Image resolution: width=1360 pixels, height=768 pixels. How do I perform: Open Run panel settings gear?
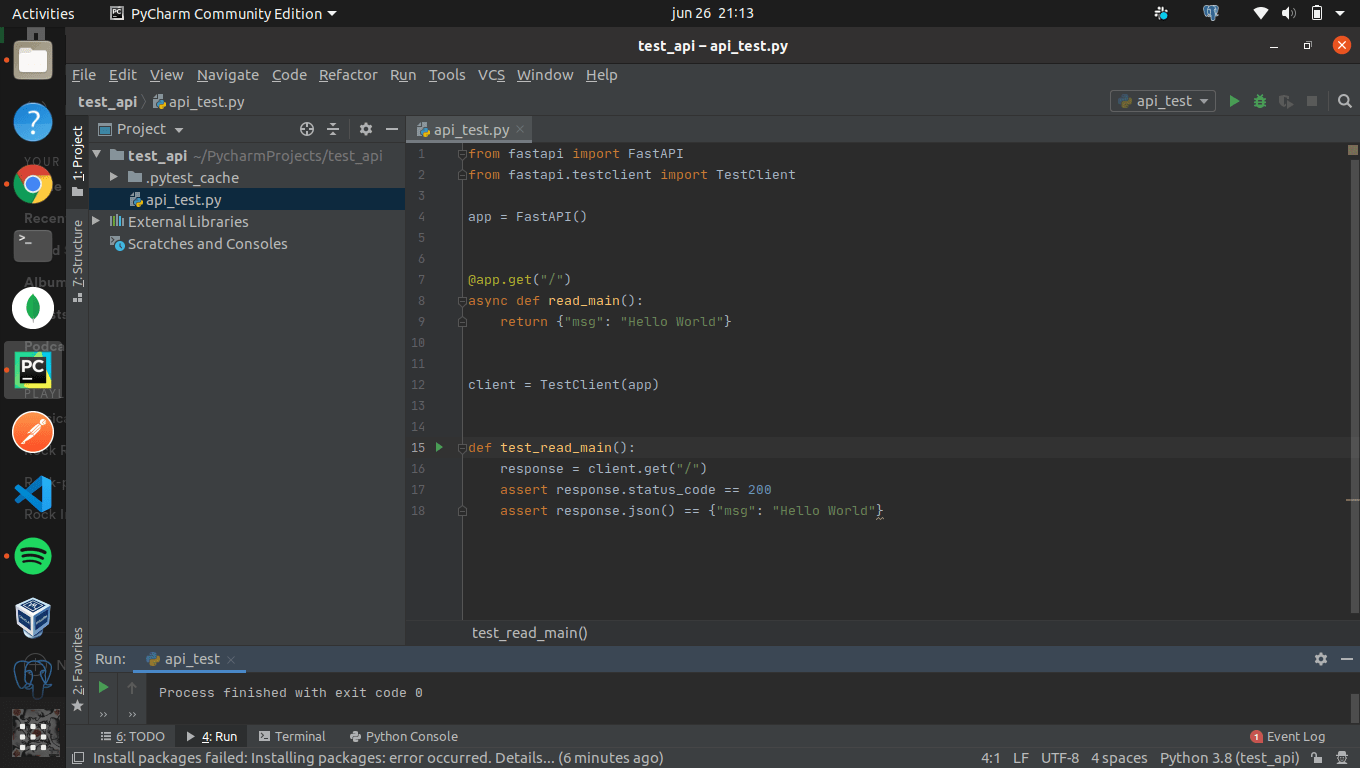1321,659
